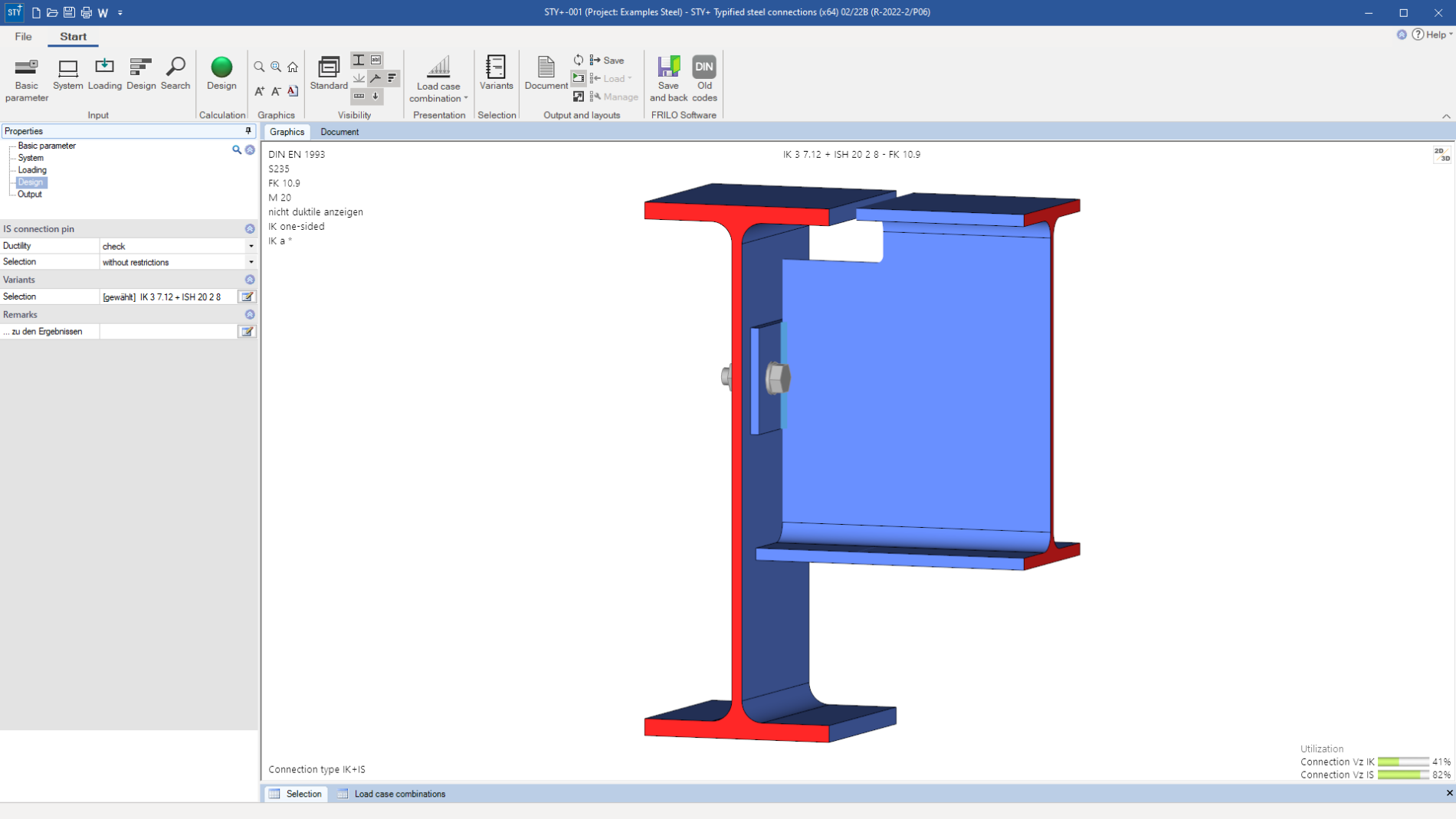Collapse the Variants properties section
1456x819 pixels.
click(x=250, y=280)
